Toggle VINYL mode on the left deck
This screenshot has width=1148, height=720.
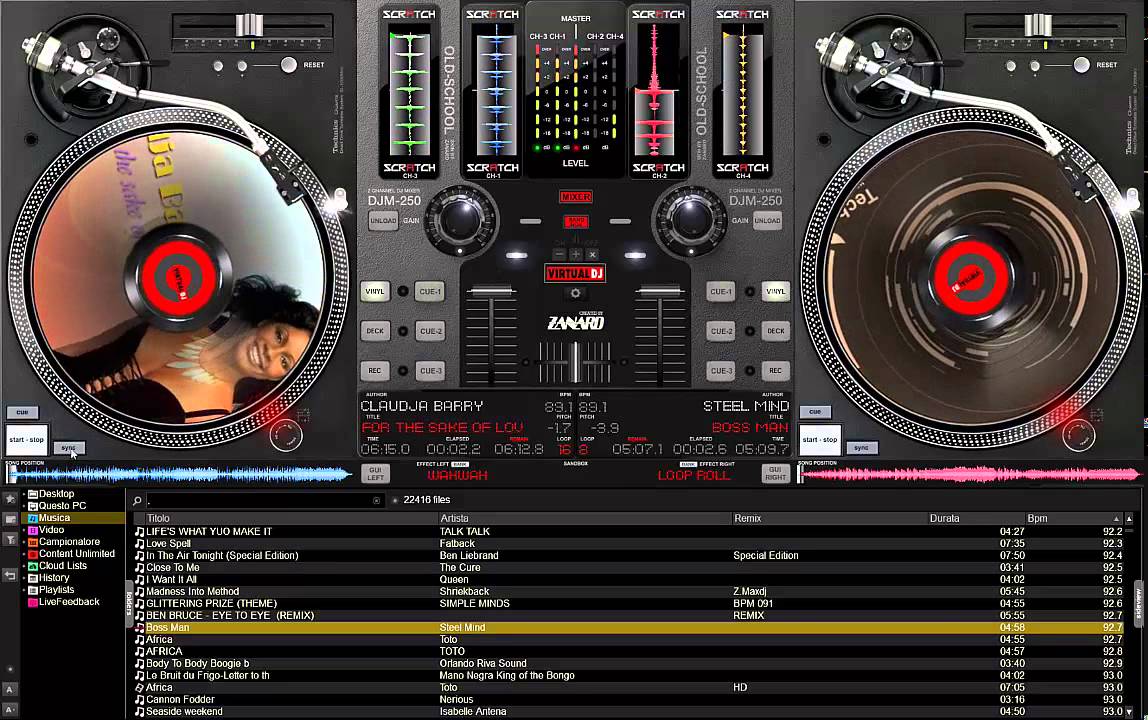tap(375, 292)
